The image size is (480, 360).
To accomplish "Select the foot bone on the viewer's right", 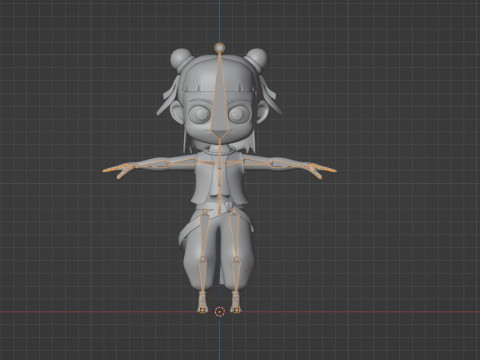I will tap(236, 303).
